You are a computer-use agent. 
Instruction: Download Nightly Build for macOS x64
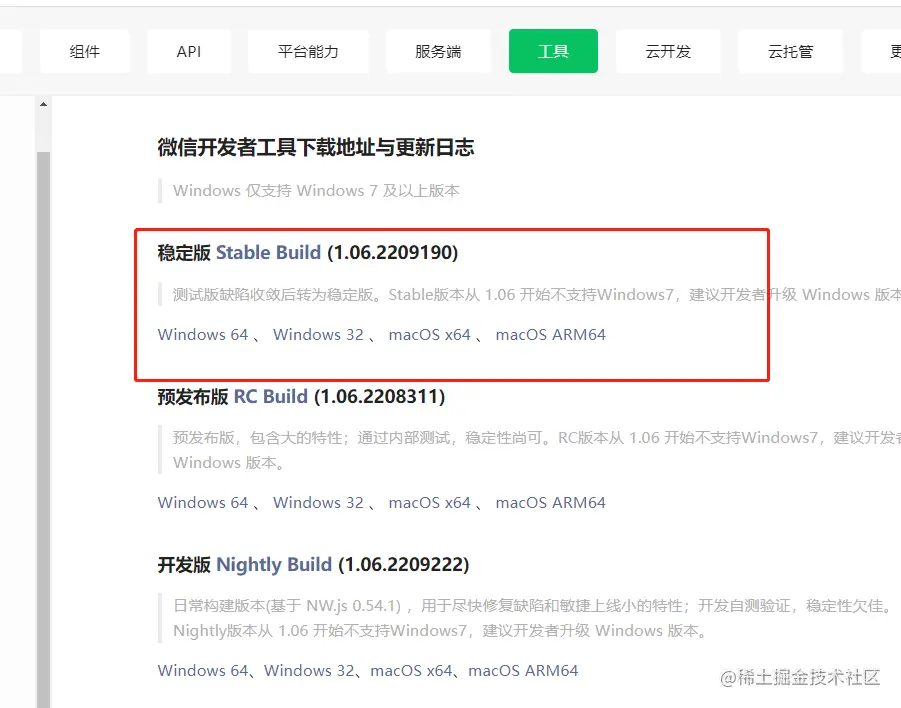tap(411, 670)
